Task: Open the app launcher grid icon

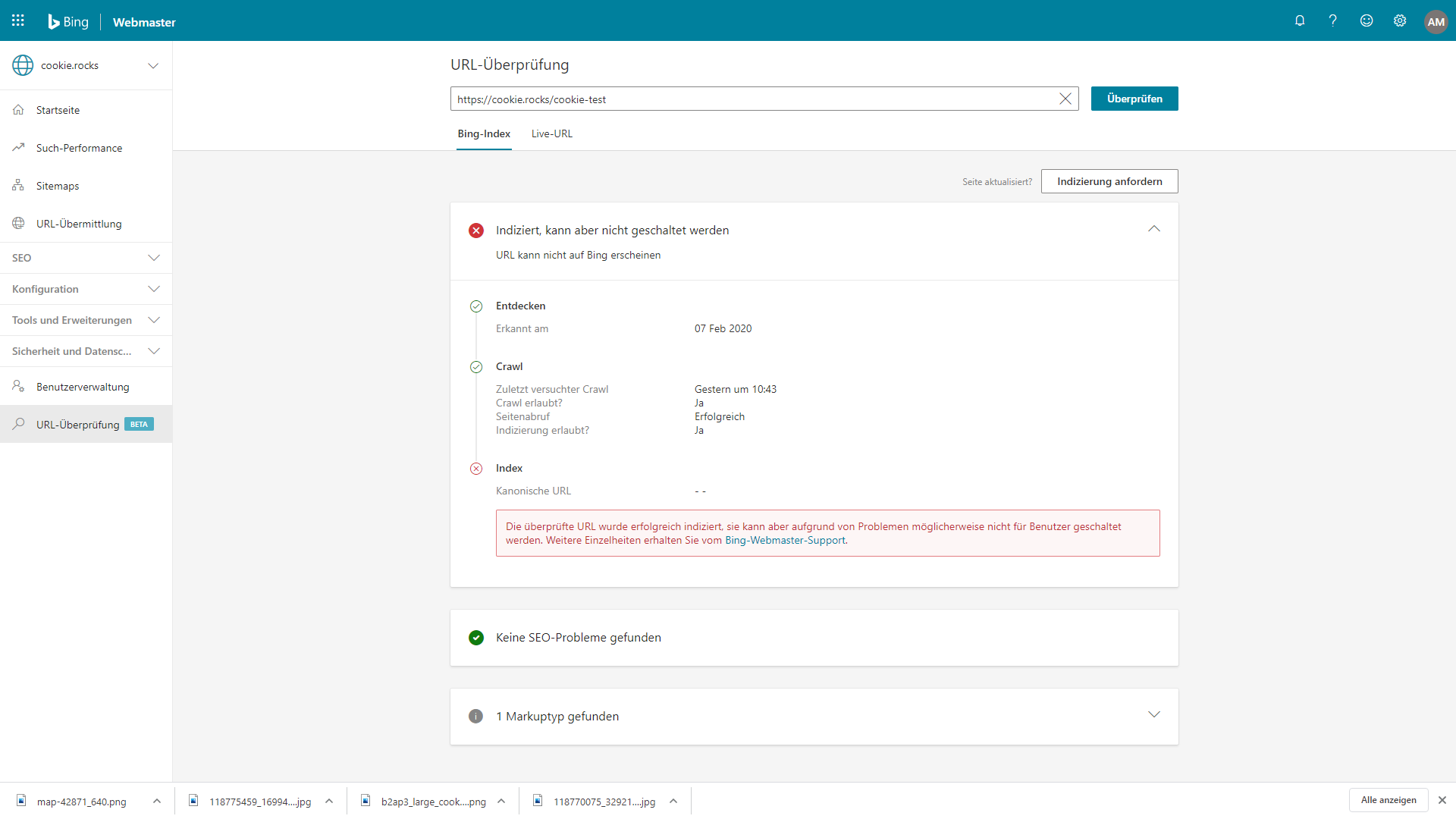Action: tap(18, 20)
